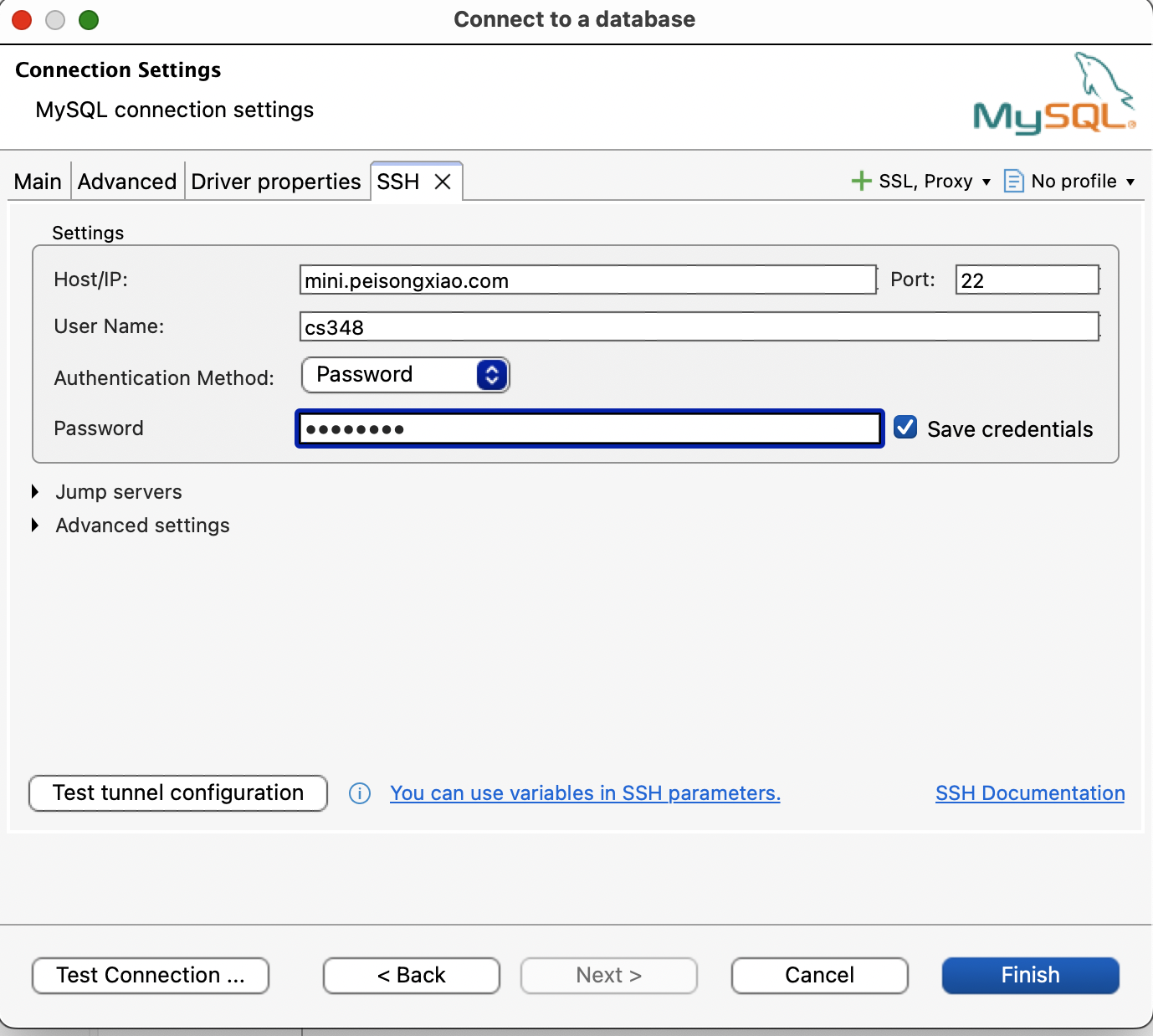Switch to the Driver properties tab
This screenshot has width=1153, height=1036.
(275, 182)
